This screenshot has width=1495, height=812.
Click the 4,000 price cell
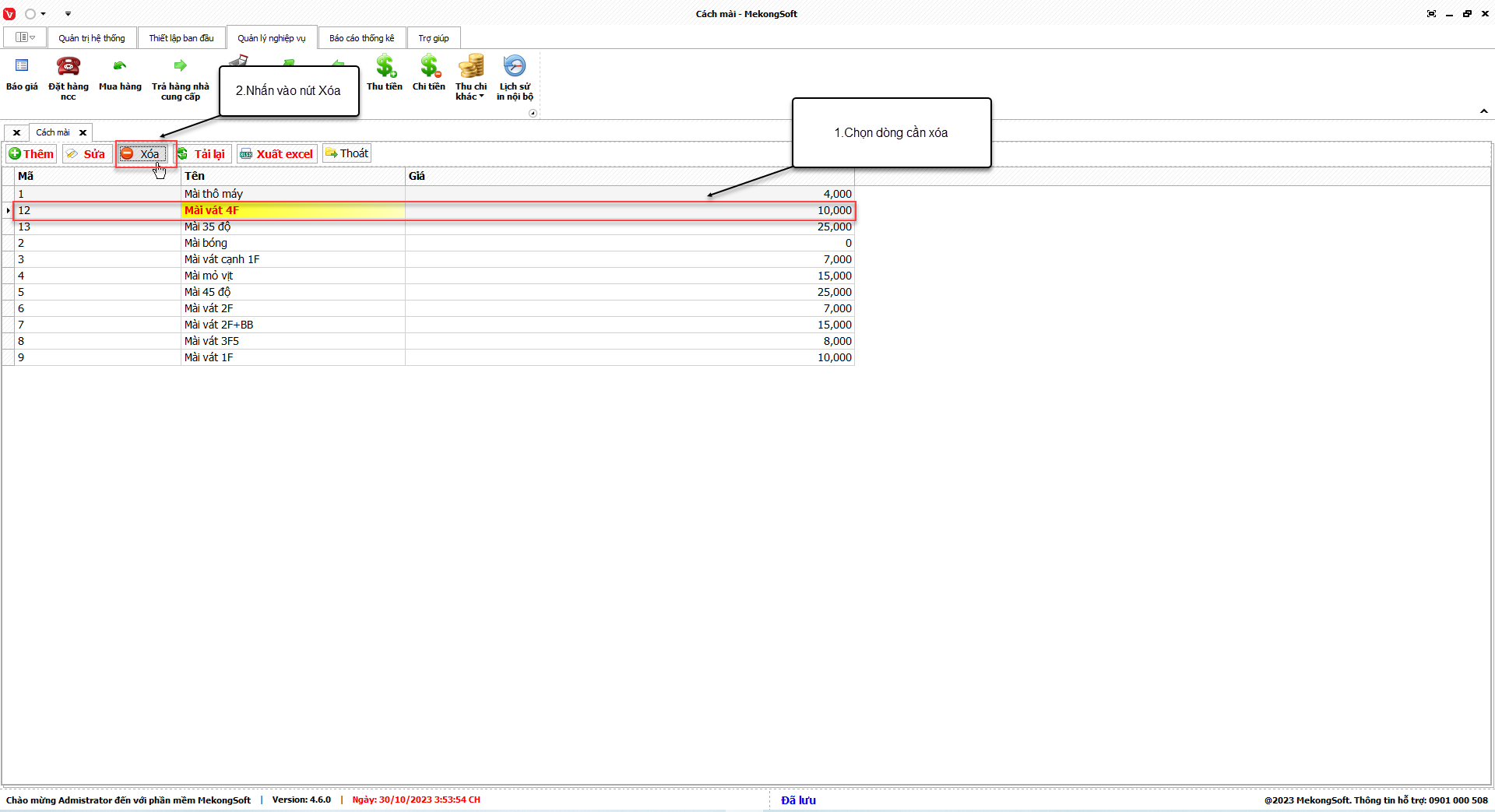630,194
